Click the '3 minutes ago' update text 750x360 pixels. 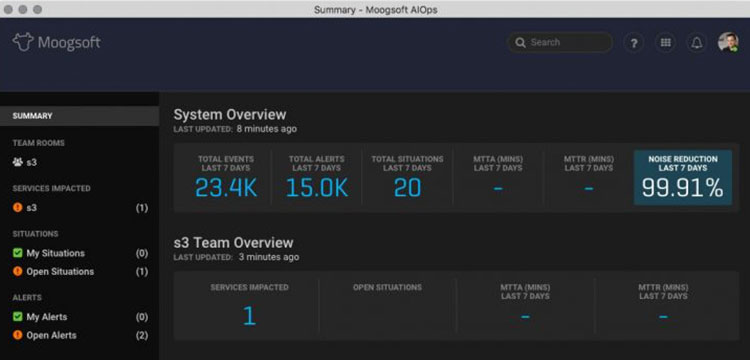(x=269, y=257)
